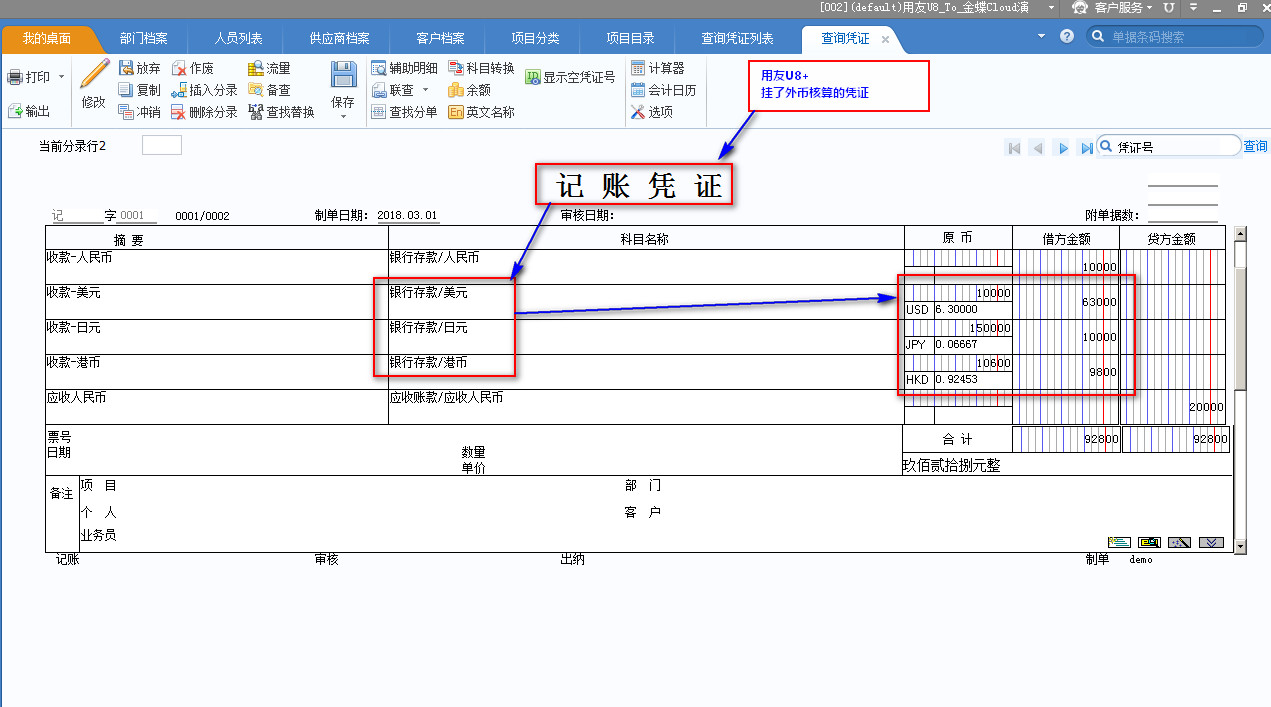Jump to the first voucher arrow

pyautogui.click(x=1014, y=148)
